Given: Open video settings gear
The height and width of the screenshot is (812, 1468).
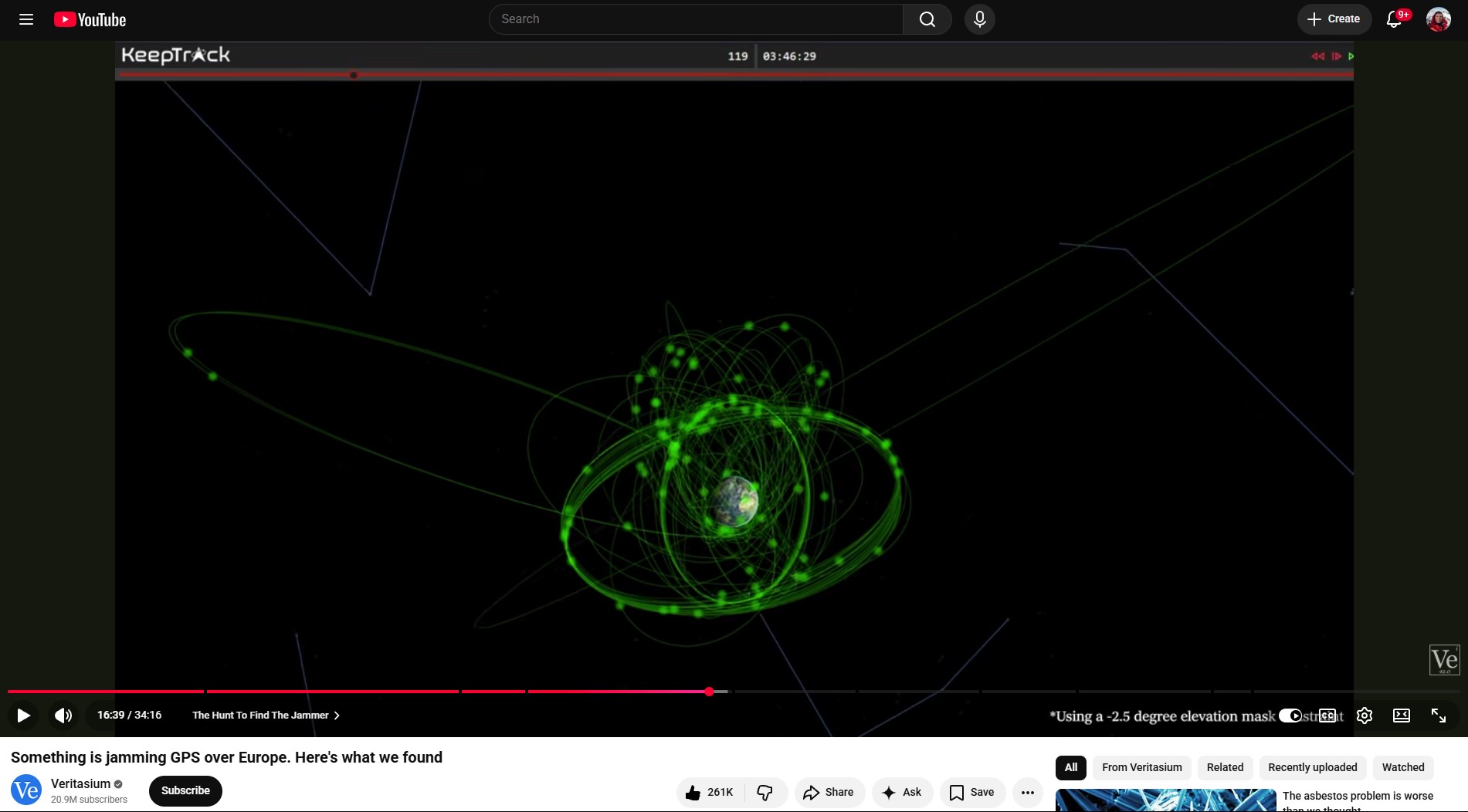Looking at the screenshot, I should coord(1365,716).
